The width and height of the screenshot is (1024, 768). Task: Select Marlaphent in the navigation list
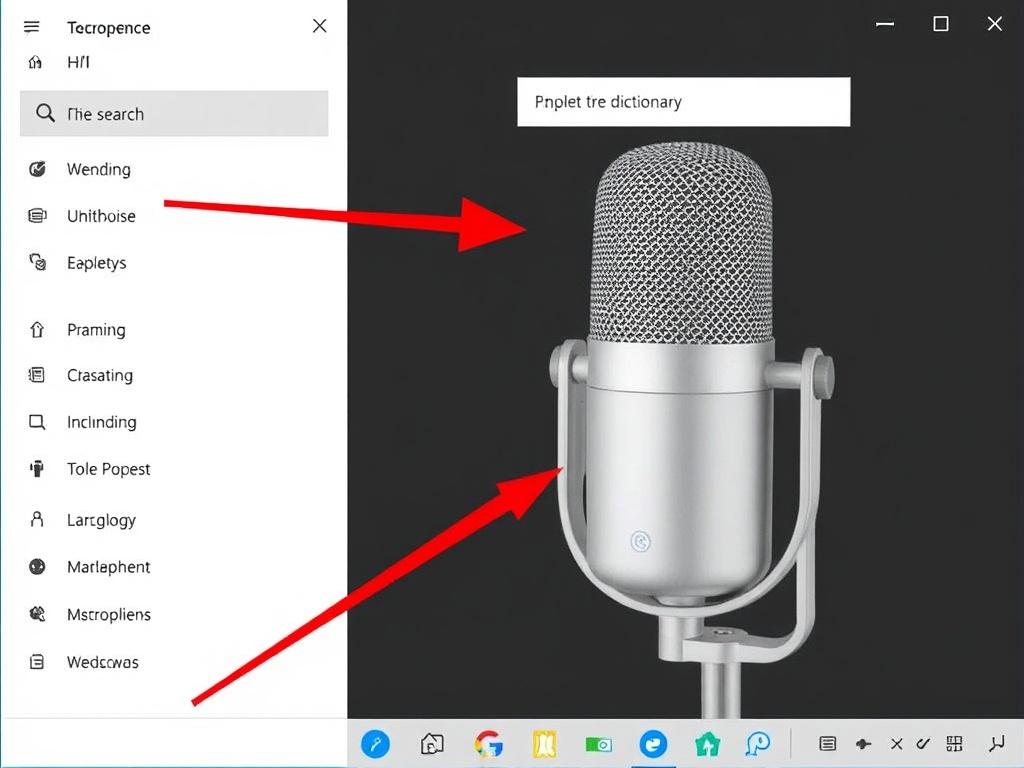(x=108, y=567)
